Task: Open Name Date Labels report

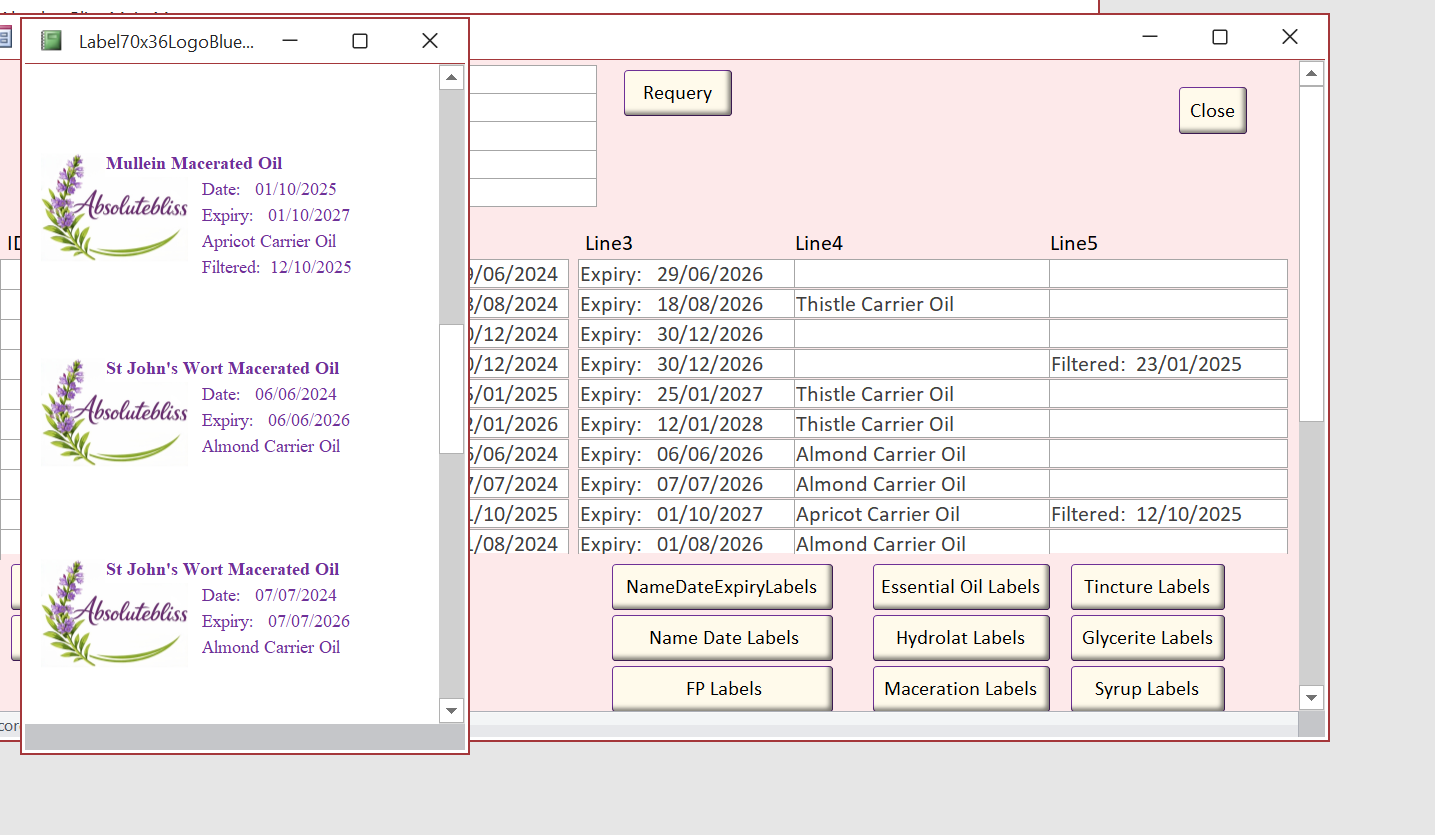Action: [721, 638]
